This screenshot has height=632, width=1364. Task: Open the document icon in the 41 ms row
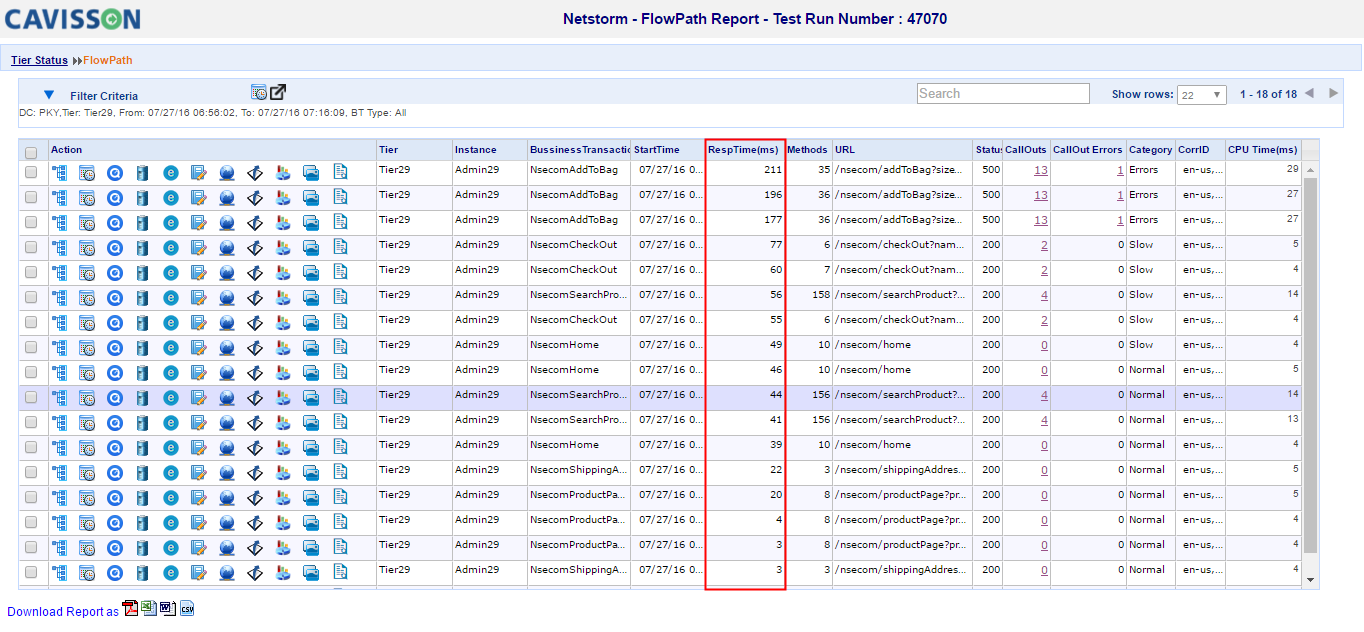pyautogui.click(x=340, y=422)
